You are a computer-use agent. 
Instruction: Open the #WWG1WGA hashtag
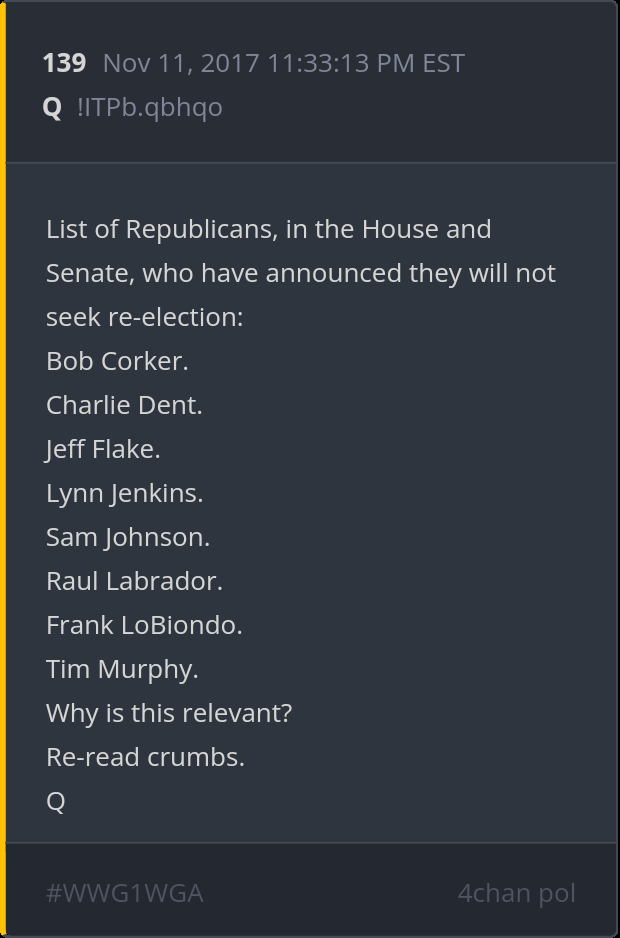pos(125,893)
